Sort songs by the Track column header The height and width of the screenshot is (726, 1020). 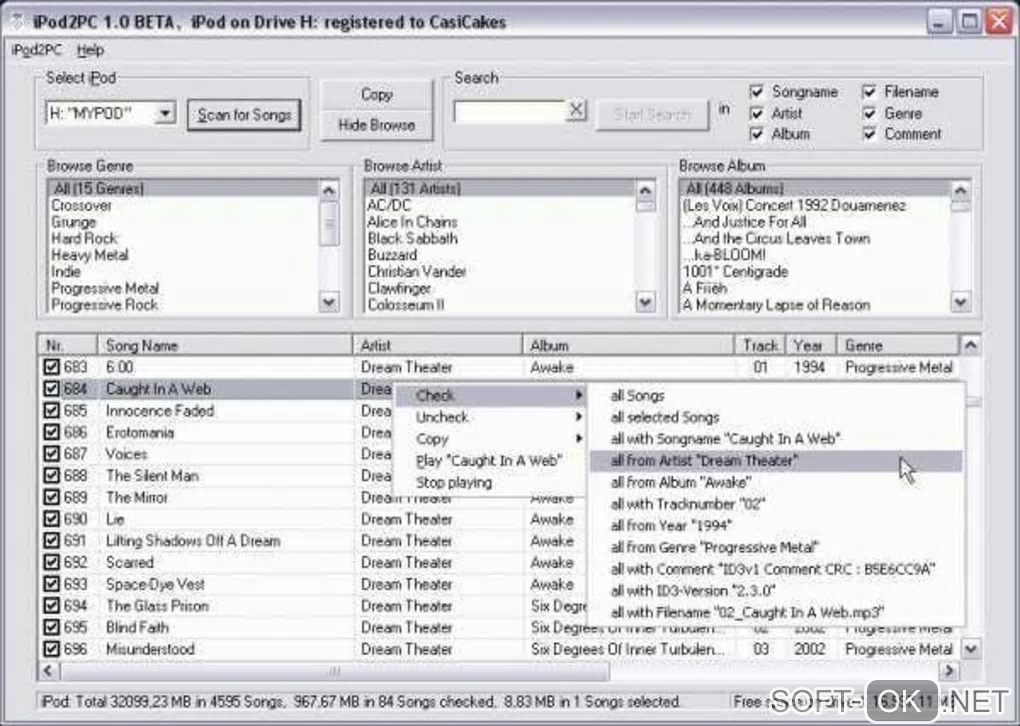pos(760,345)
